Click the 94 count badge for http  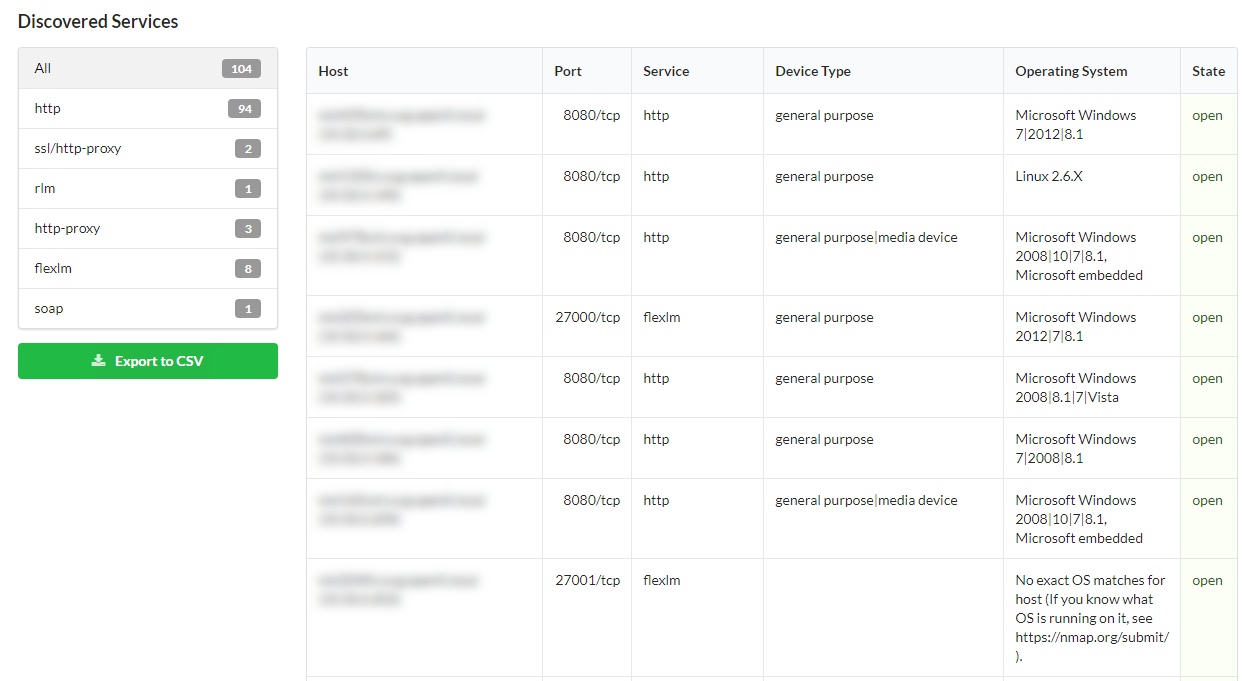pyautogui.click(x=244, y=109)
